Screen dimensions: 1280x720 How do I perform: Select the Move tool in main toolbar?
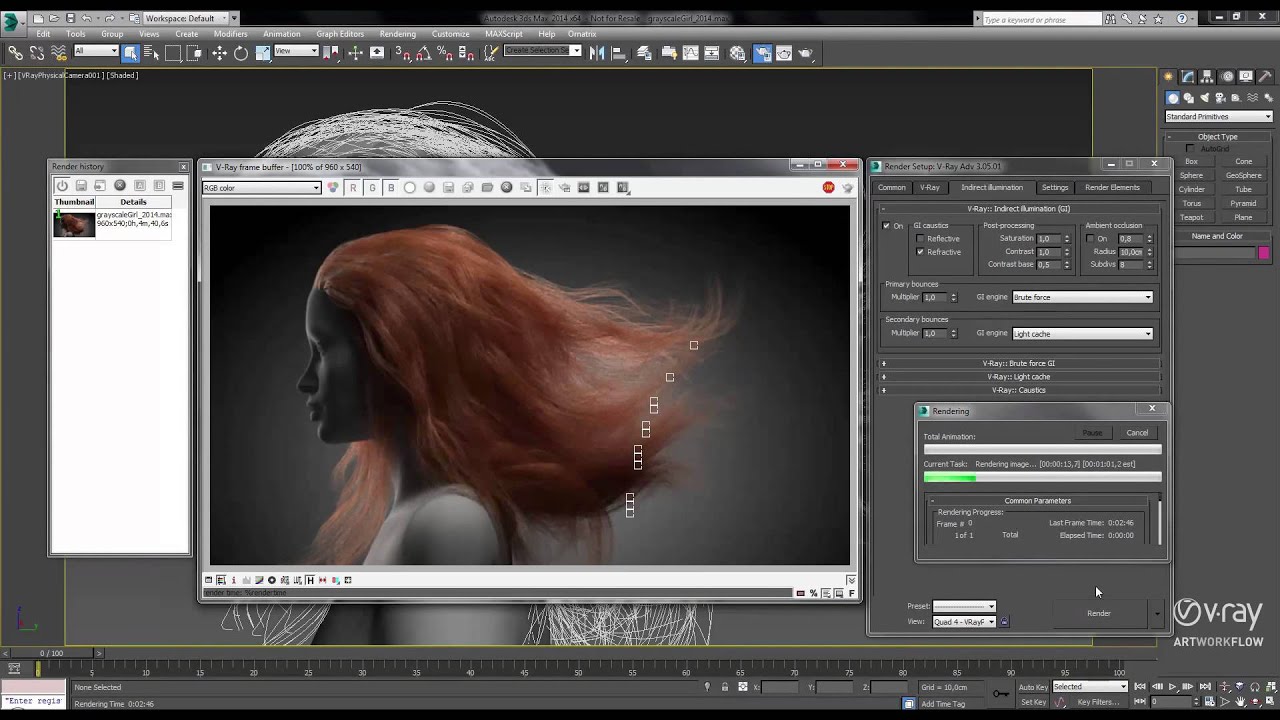click(219, 53)
